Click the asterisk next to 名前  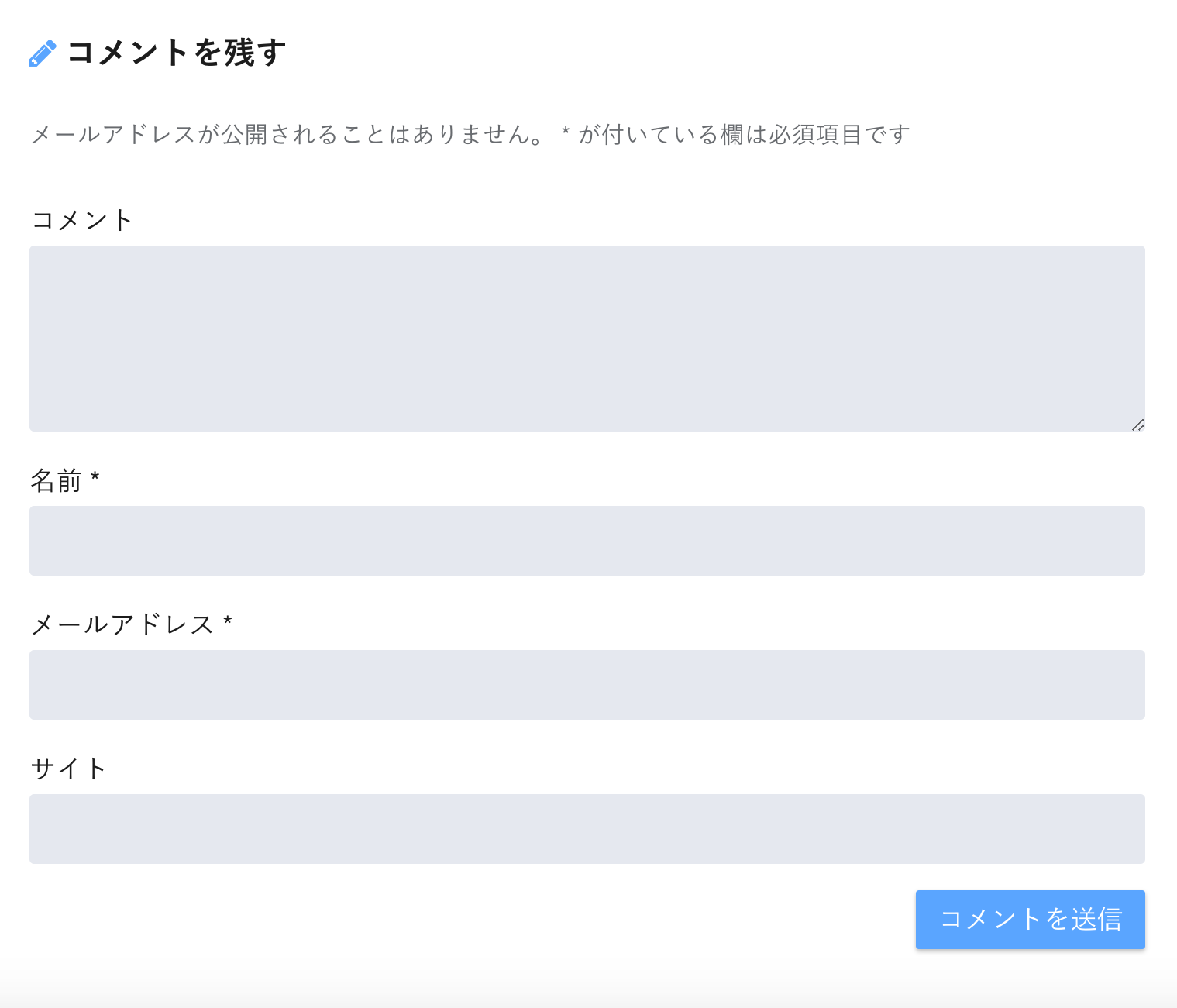coord(95,477)
